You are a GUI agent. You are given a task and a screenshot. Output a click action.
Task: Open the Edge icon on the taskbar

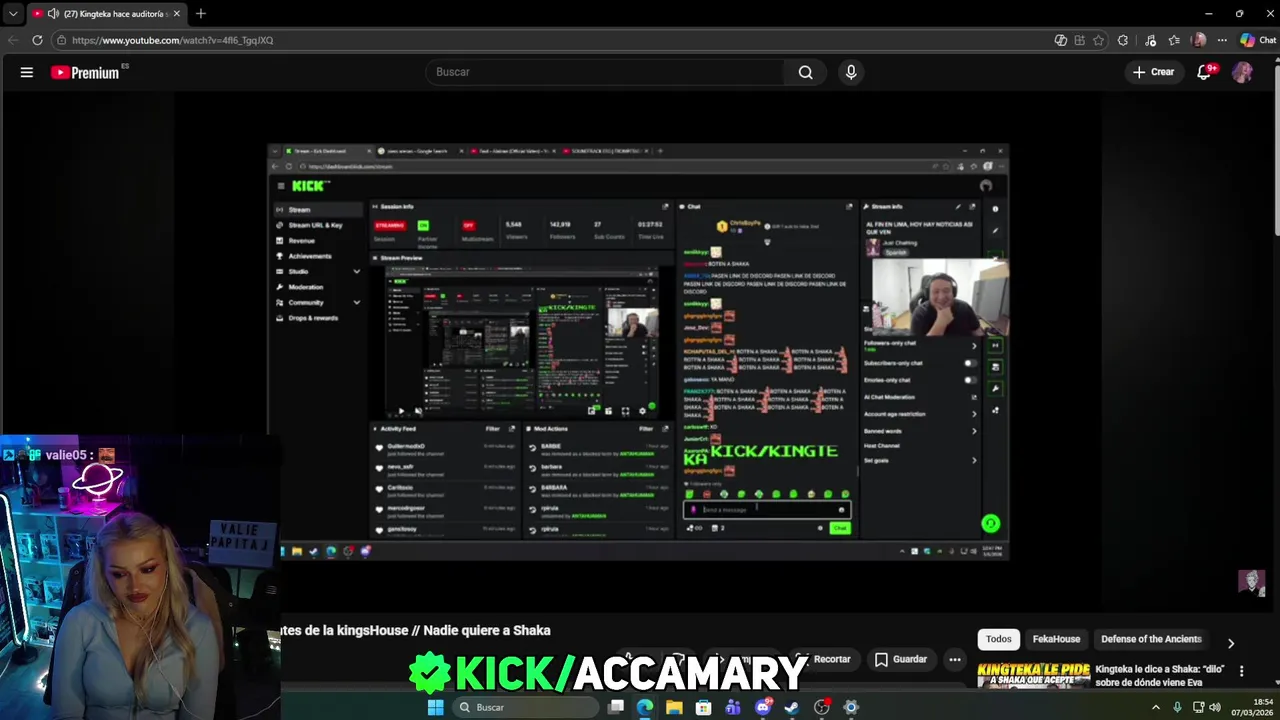click(645, 707)
